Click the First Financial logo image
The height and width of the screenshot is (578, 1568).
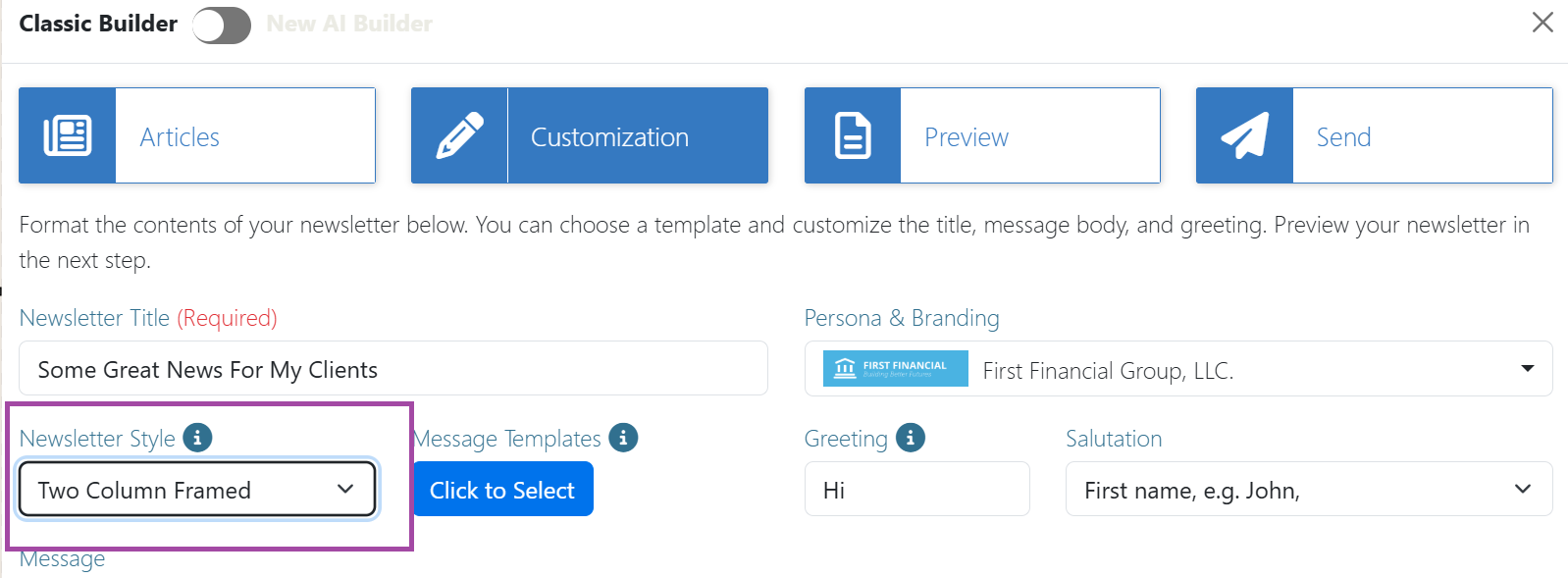tap(895, 369)
